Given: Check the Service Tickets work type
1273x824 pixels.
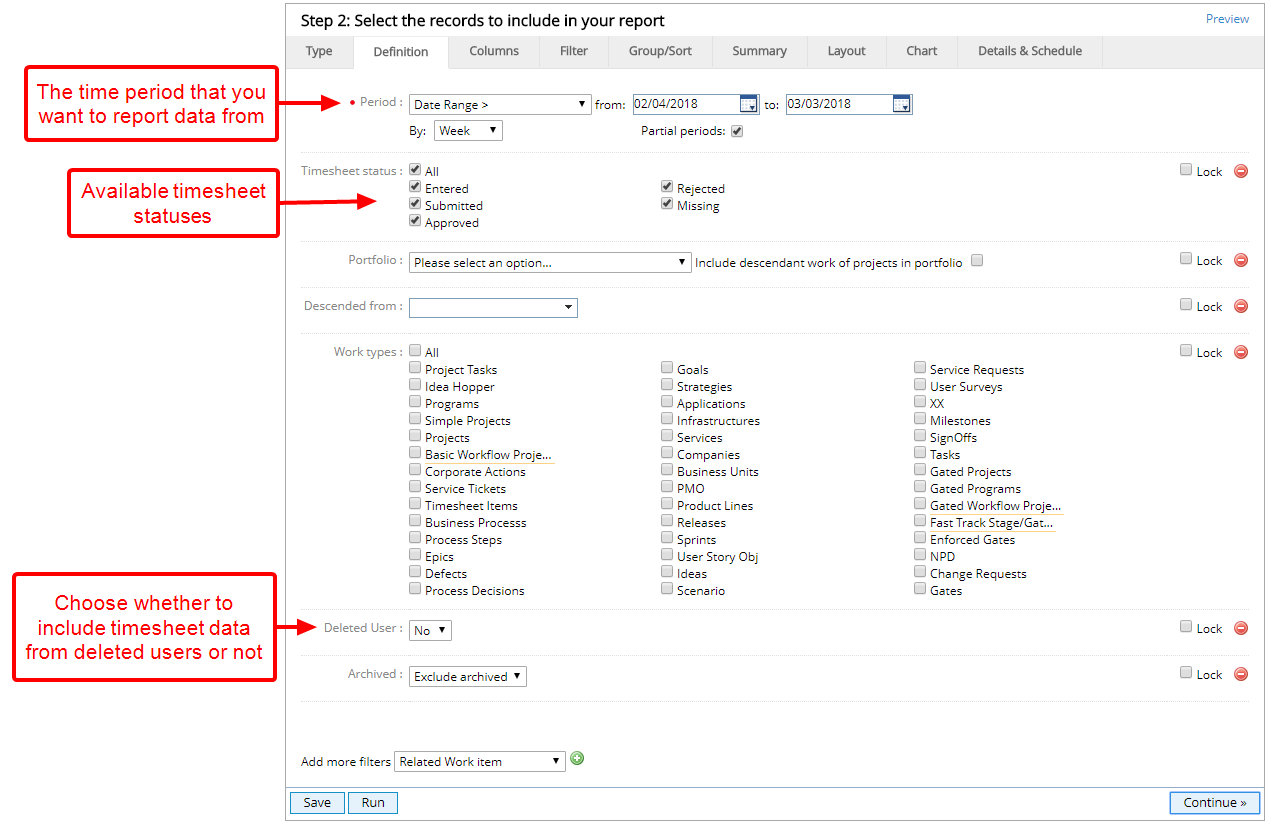Looking at the screenshot, I should (415, 487).
